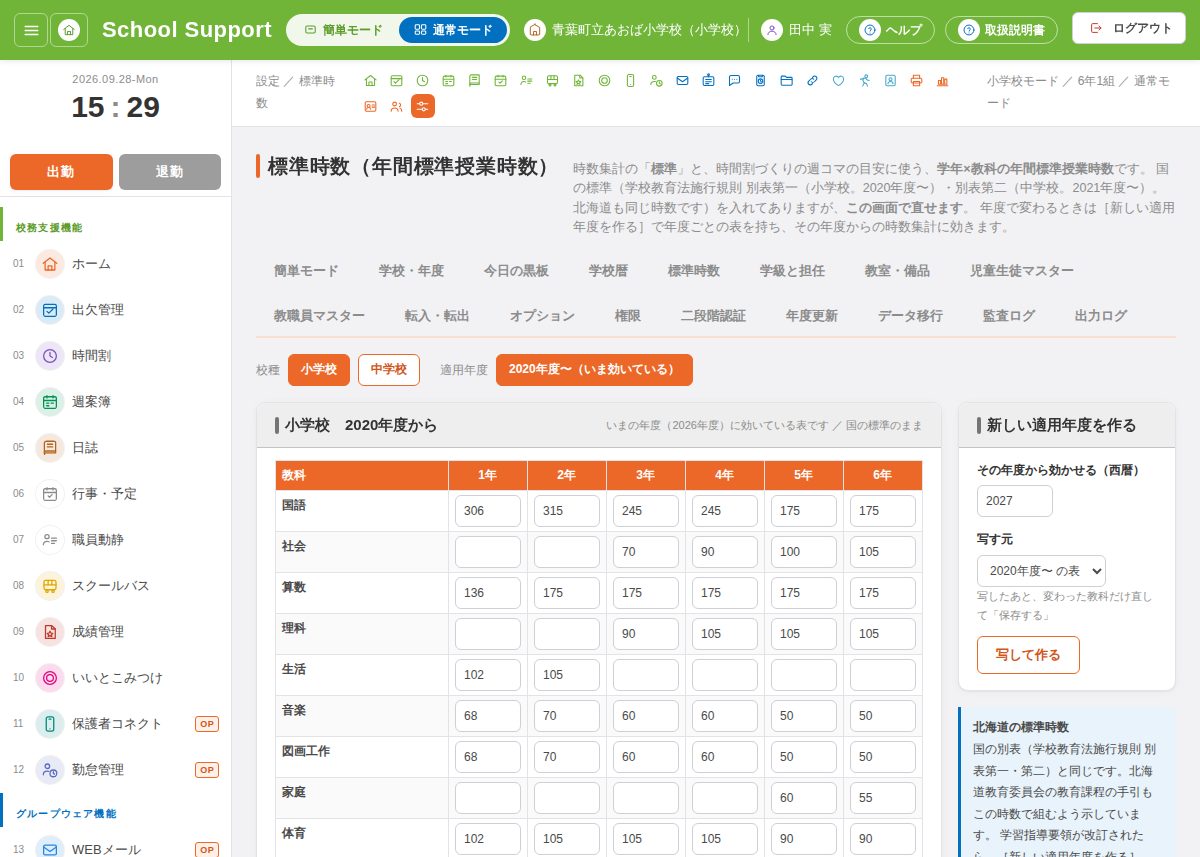Open 時間割 in the left sidebar
The image size is (1200, 857).
pos(116,356)
